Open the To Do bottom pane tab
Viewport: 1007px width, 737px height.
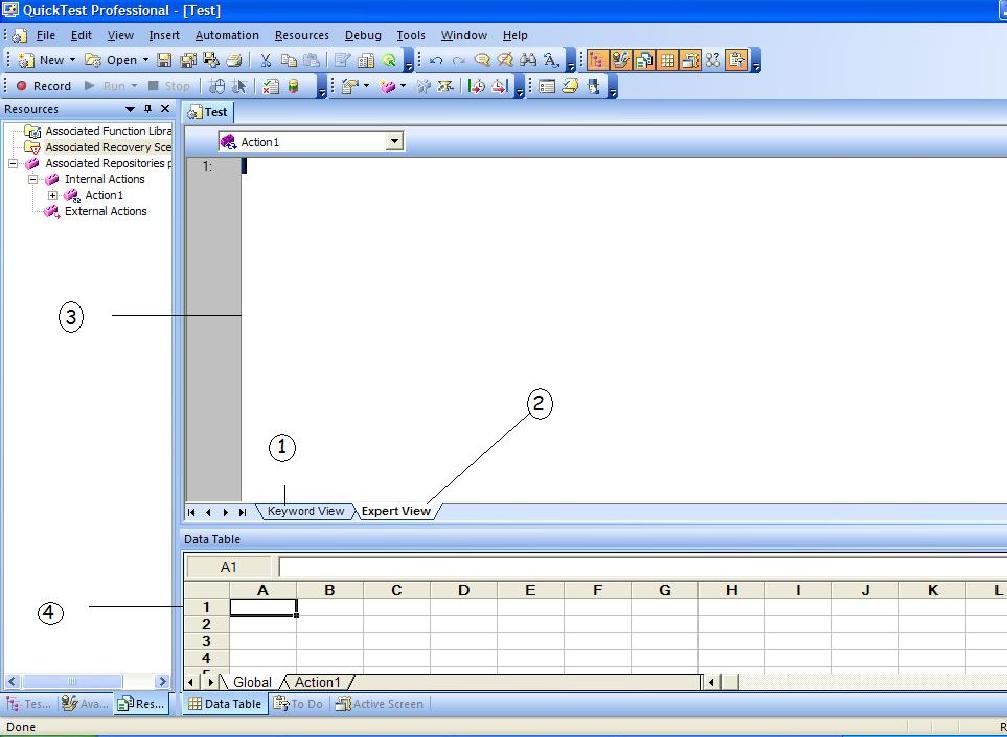click(299, 704)
